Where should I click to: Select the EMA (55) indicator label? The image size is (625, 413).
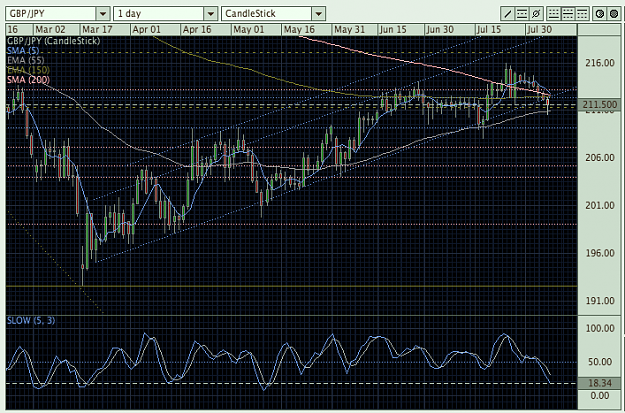[26, 61]
